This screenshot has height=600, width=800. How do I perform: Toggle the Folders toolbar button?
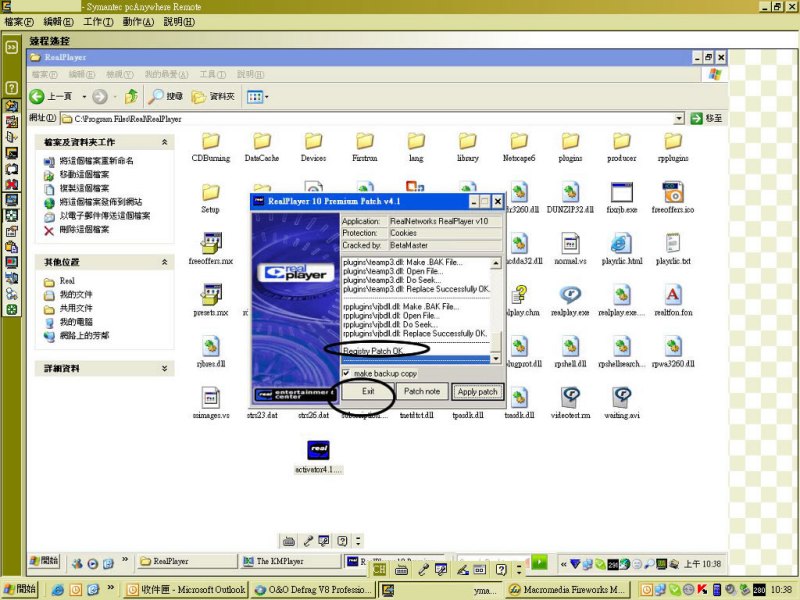coord(213,96)
